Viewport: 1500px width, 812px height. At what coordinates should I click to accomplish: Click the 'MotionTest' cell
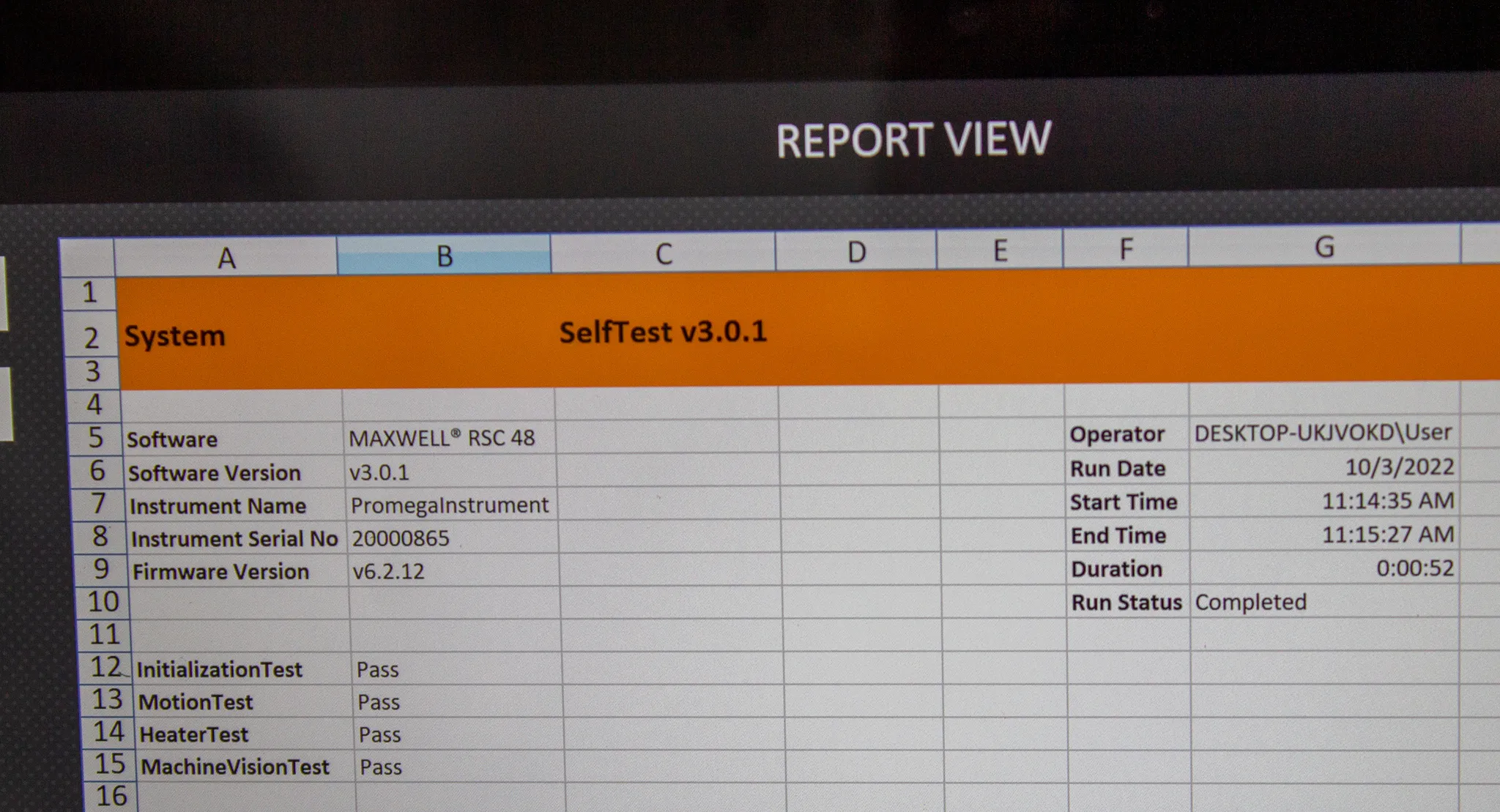coord(243,701)
